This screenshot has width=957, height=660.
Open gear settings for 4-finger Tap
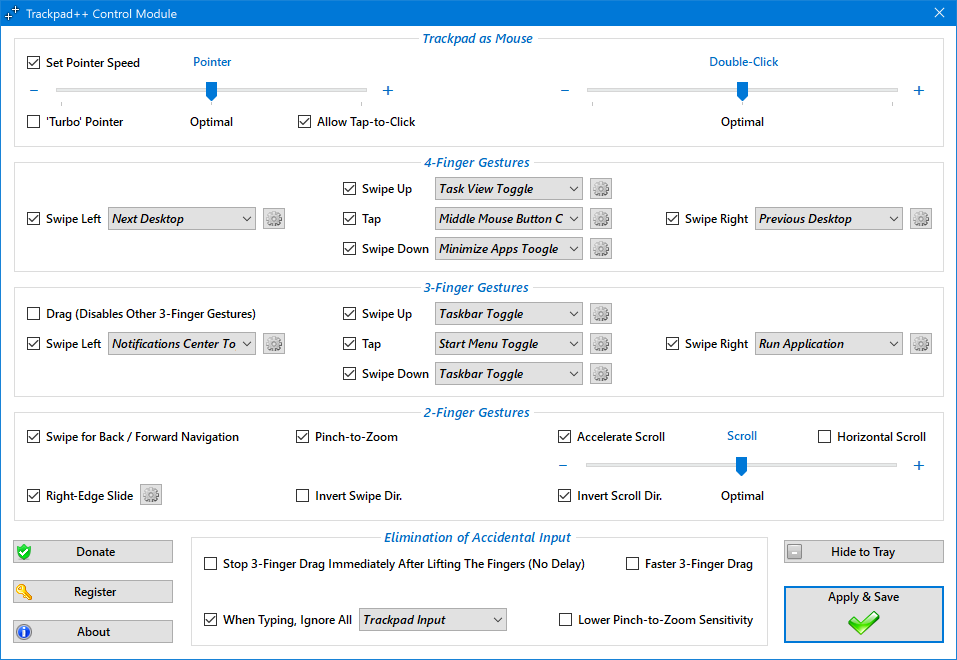point(601,219)
